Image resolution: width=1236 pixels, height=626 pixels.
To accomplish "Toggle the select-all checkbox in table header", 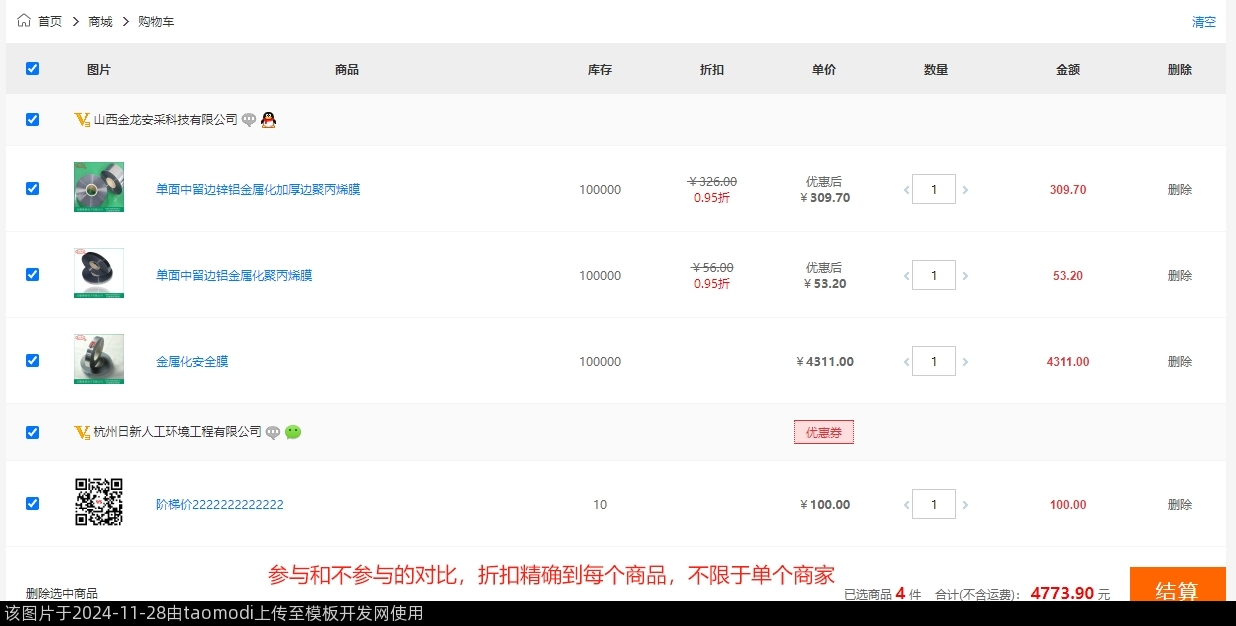I will (x=32, y=69).
